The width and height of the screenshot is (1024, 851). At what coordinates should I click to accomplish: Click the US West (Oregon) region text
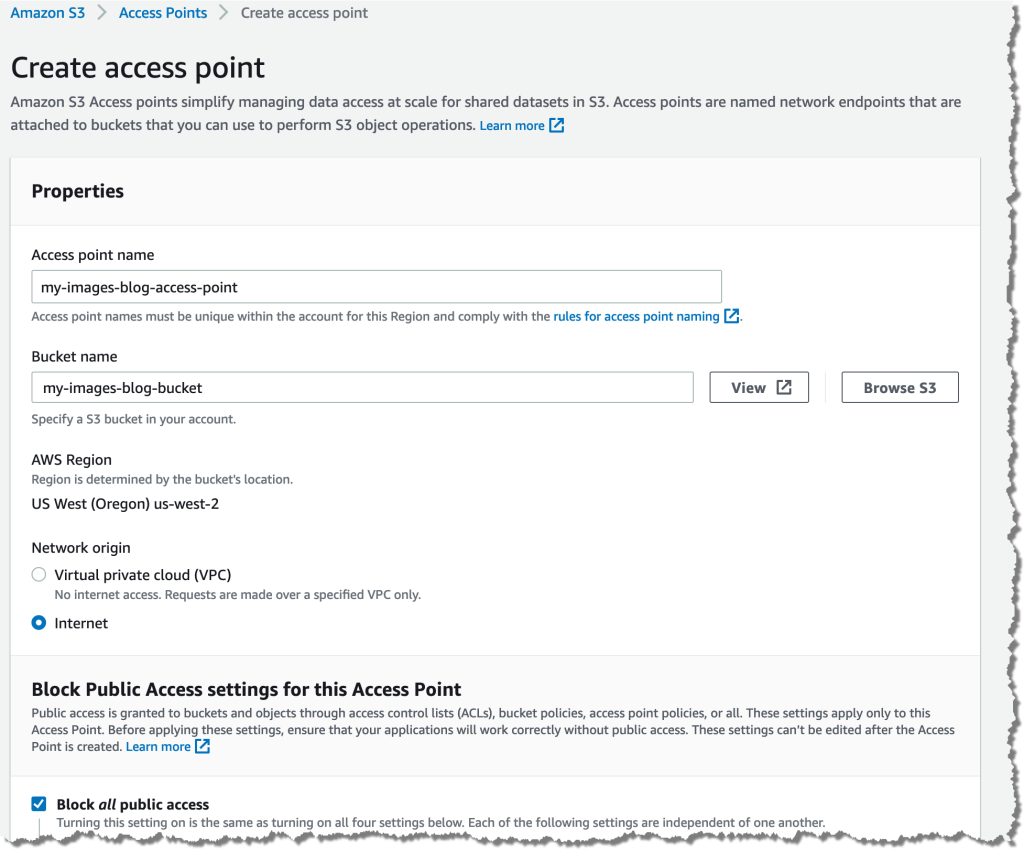pyautogui.click(x=124, y=503)
